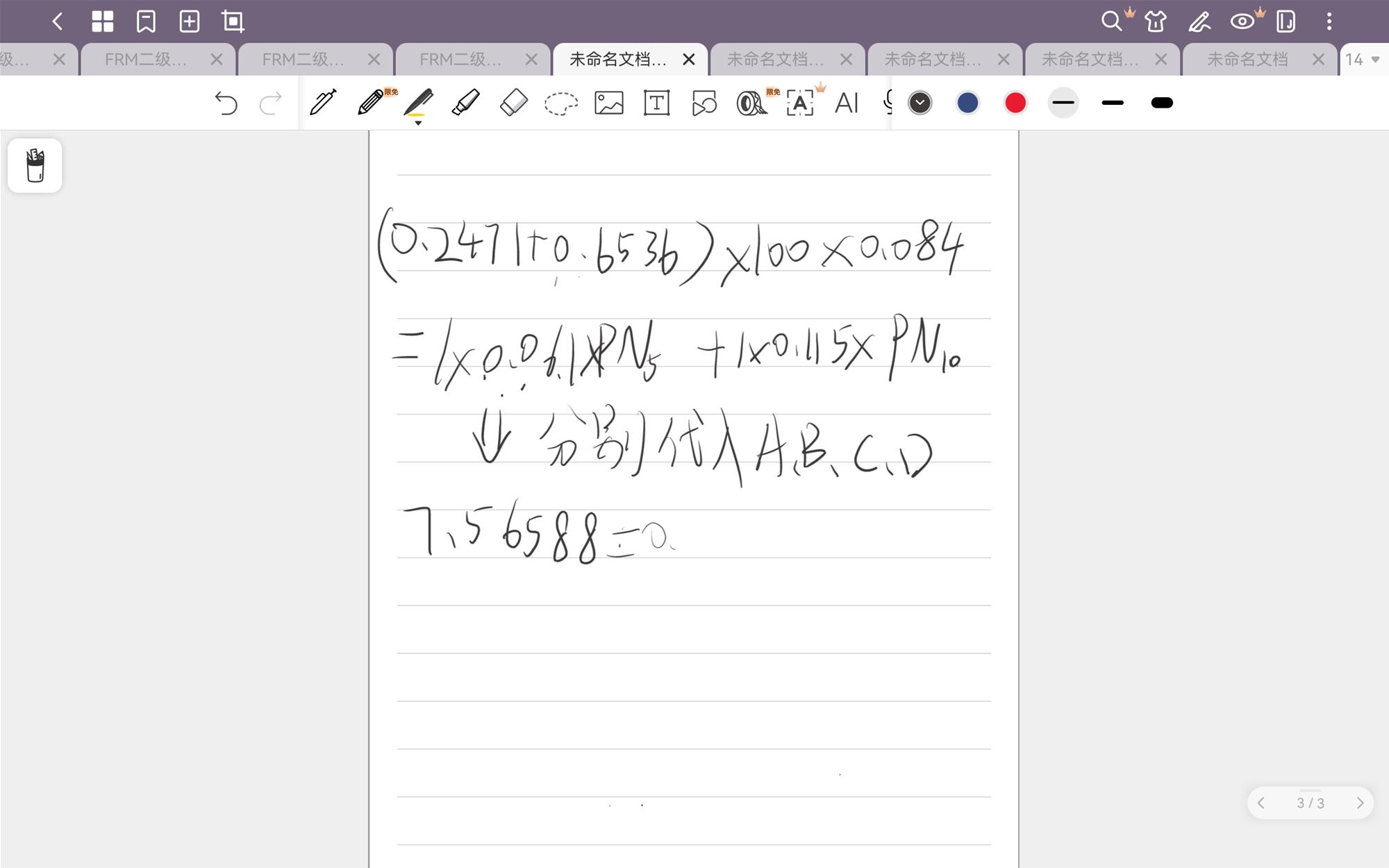Toggle the eye reading mode icon
Image resolution: width=1389 pixels, height=868 pixels.
[1242, 22]
